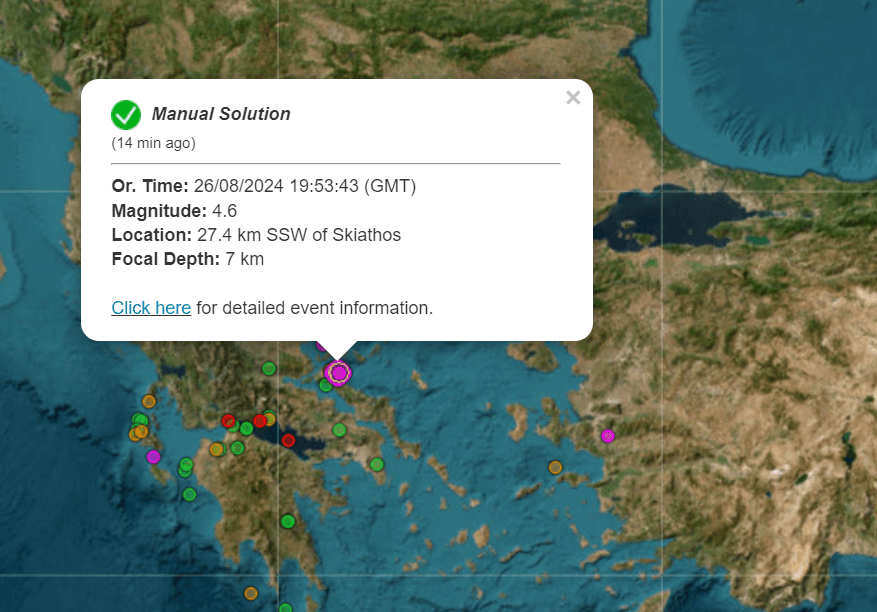Image resolution: width=877 pixels, height=612 pixels.
Task: Close the earthquake info popup
Action: [x=573, y=97]
